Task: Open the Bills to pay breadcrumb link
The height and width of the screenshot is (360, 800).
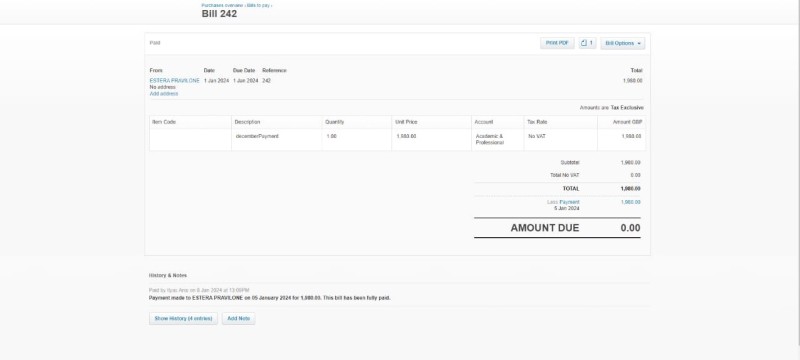Action: click(259, 5)
